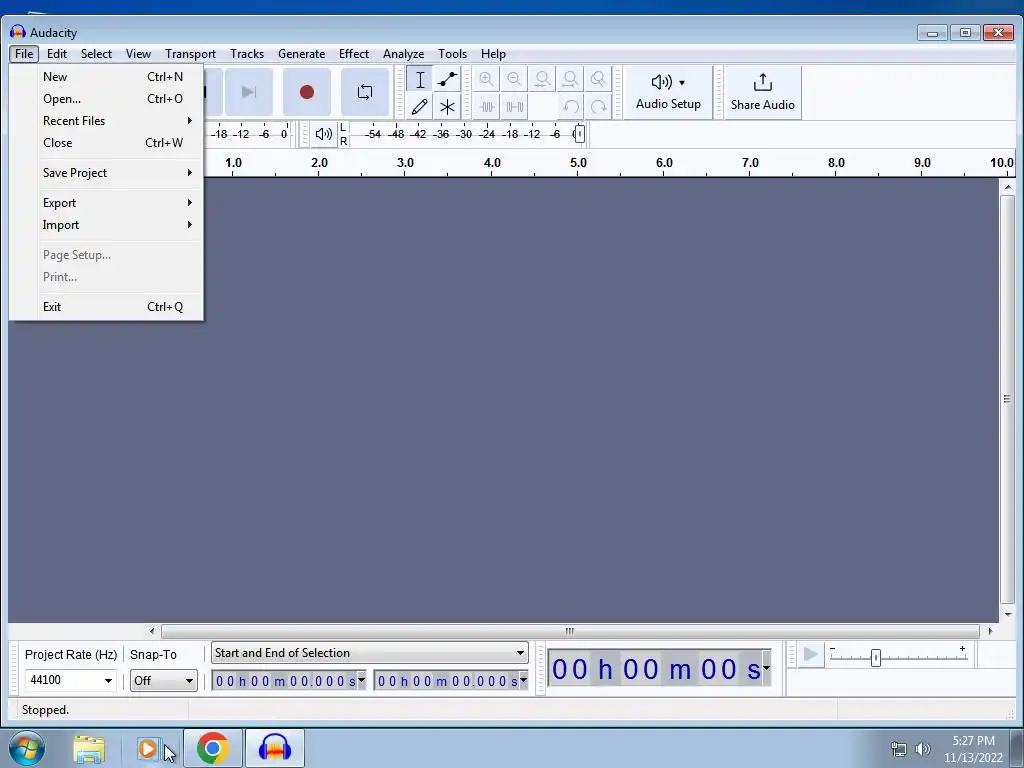
Task: Choose New from the File menu
Action: click(x=106, y=76)
